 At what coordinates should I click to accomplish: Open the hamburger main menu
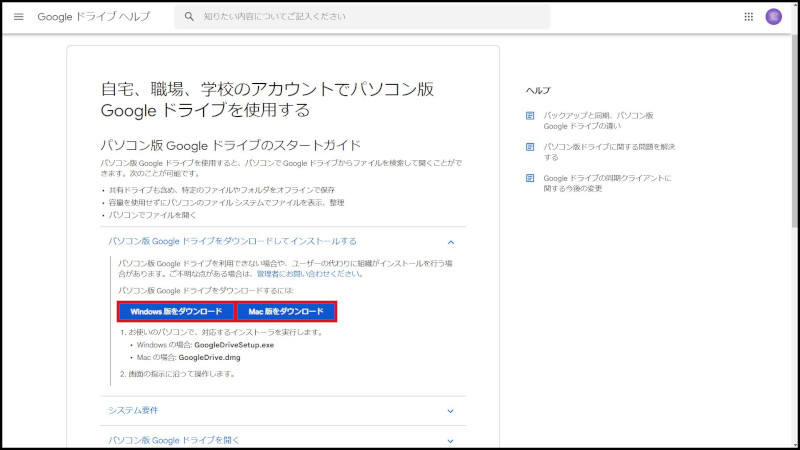pyautogui.click(x=18, y=17)
